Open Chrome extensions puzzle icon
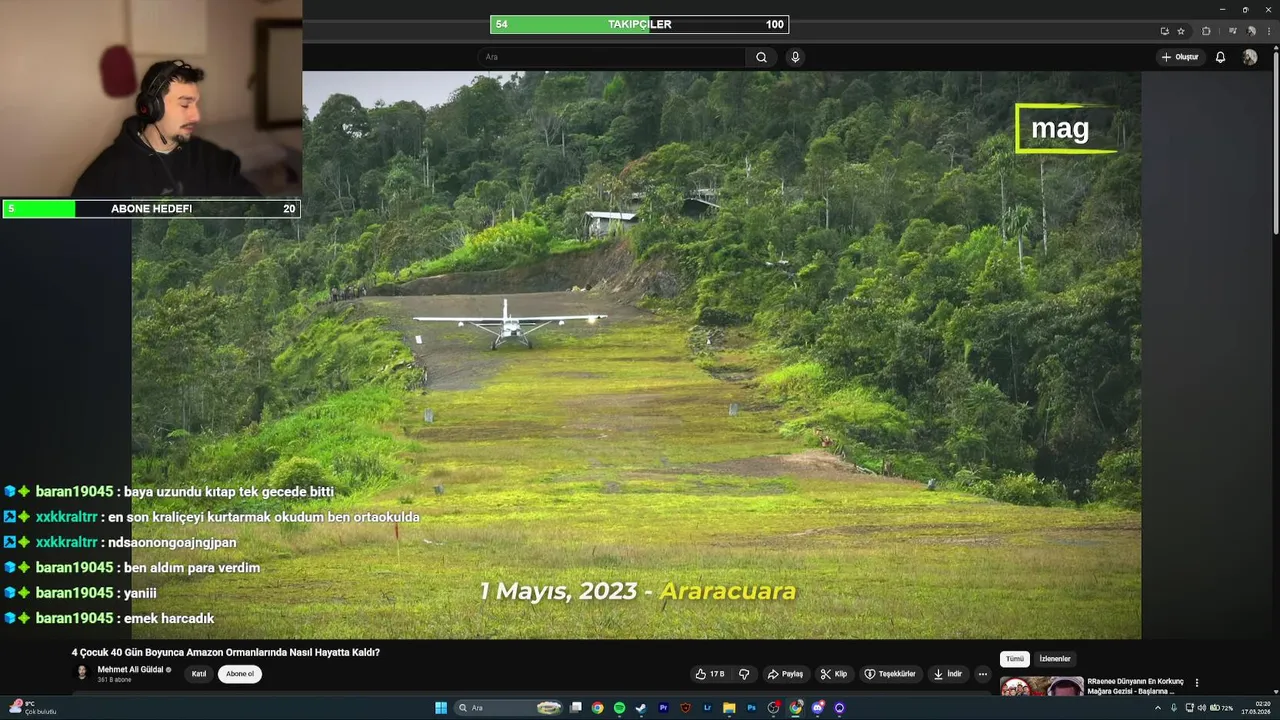1280x720 pixels. click(1206, 31)
